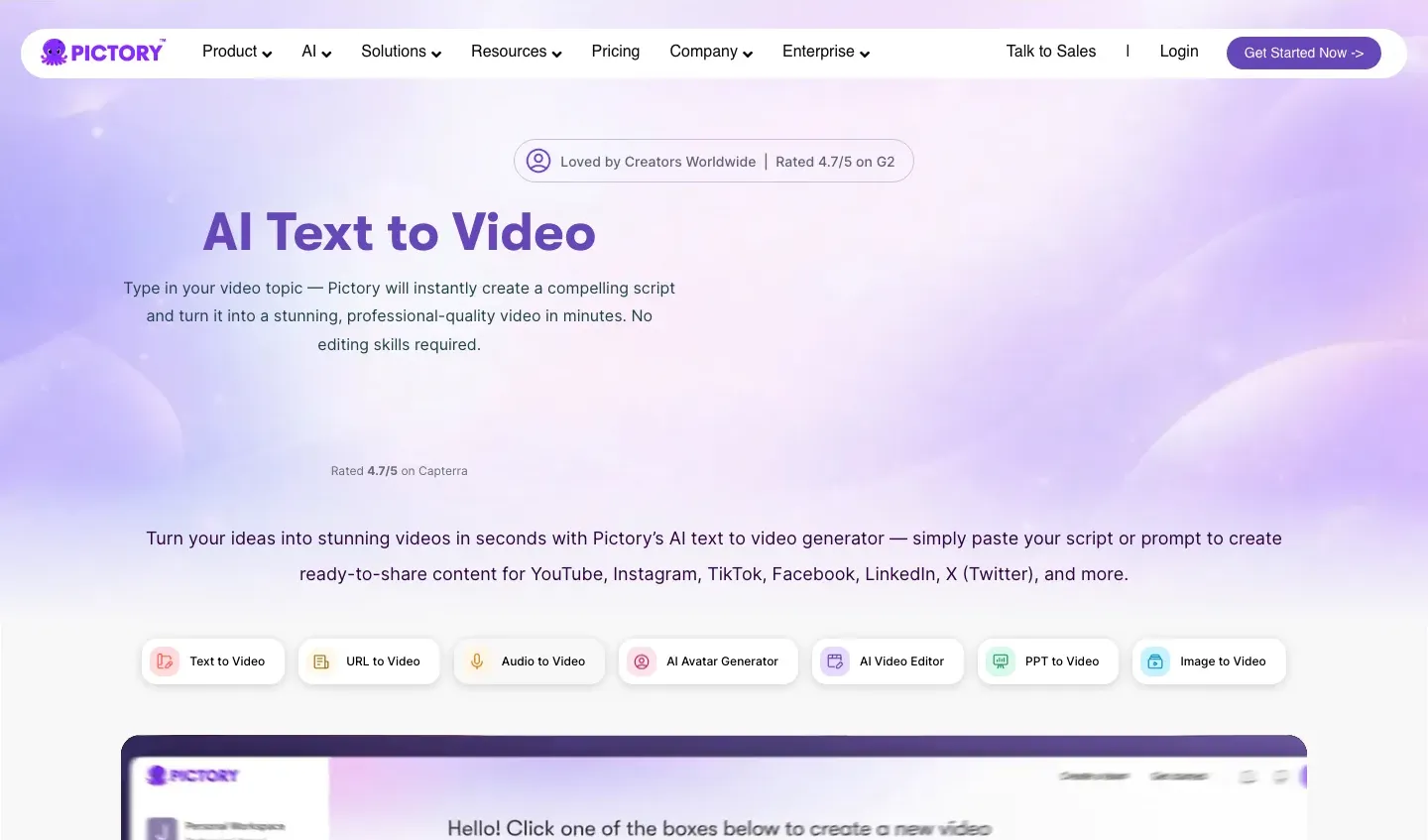Open the Resources dropdown menu
This screenshot has width=1428, height=840.
pos(516,52)
